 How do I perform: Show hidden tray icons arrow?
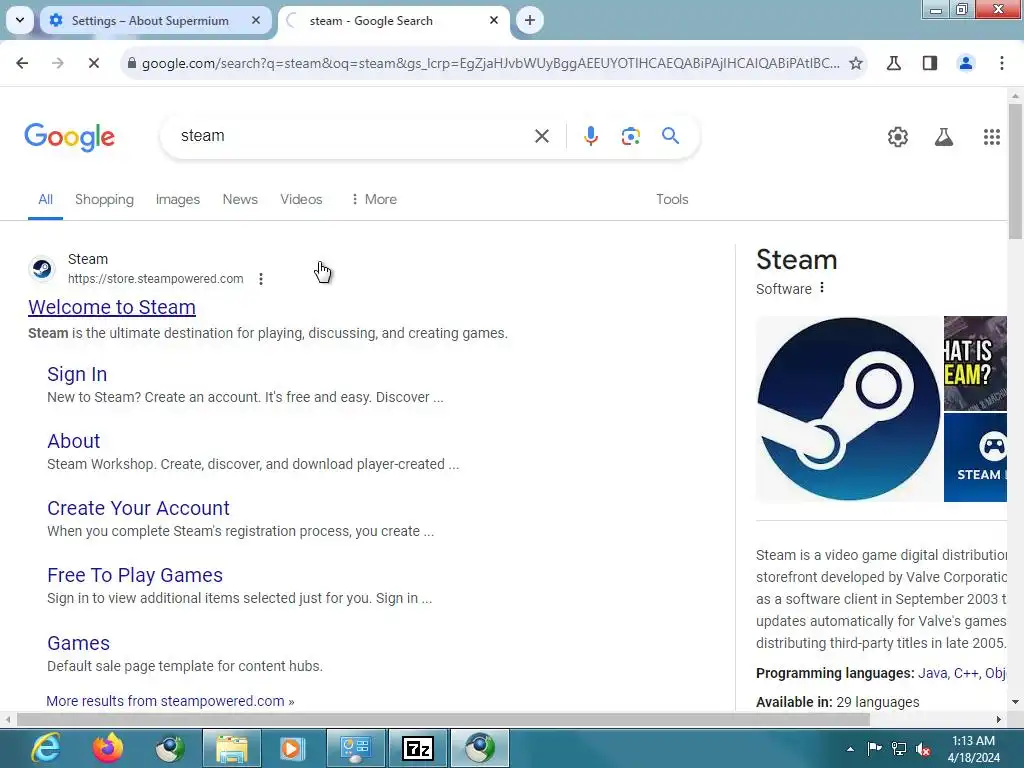[x=850, y=748]
